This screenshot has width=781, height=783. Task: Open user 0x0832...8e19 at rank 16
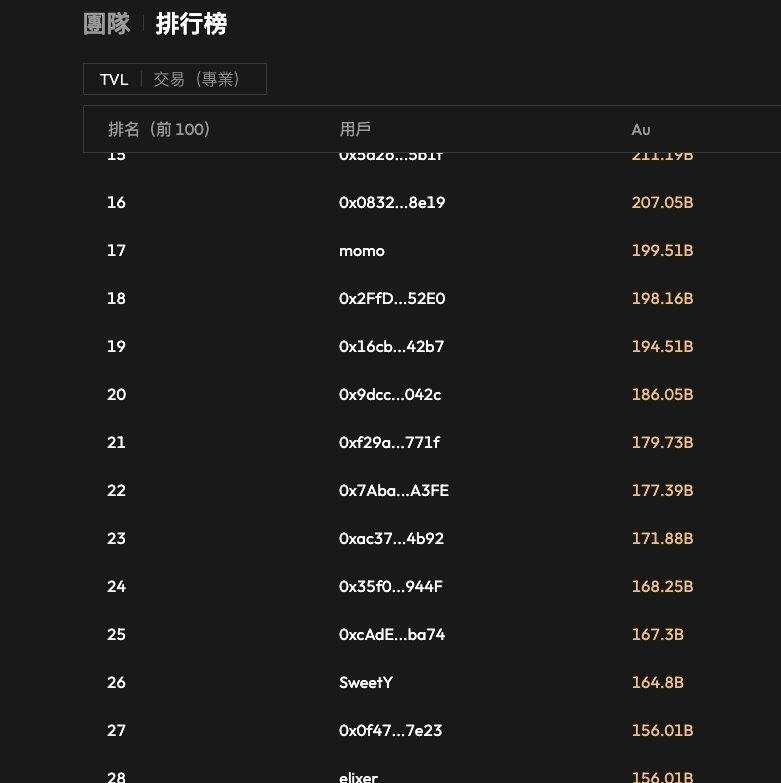392,202
